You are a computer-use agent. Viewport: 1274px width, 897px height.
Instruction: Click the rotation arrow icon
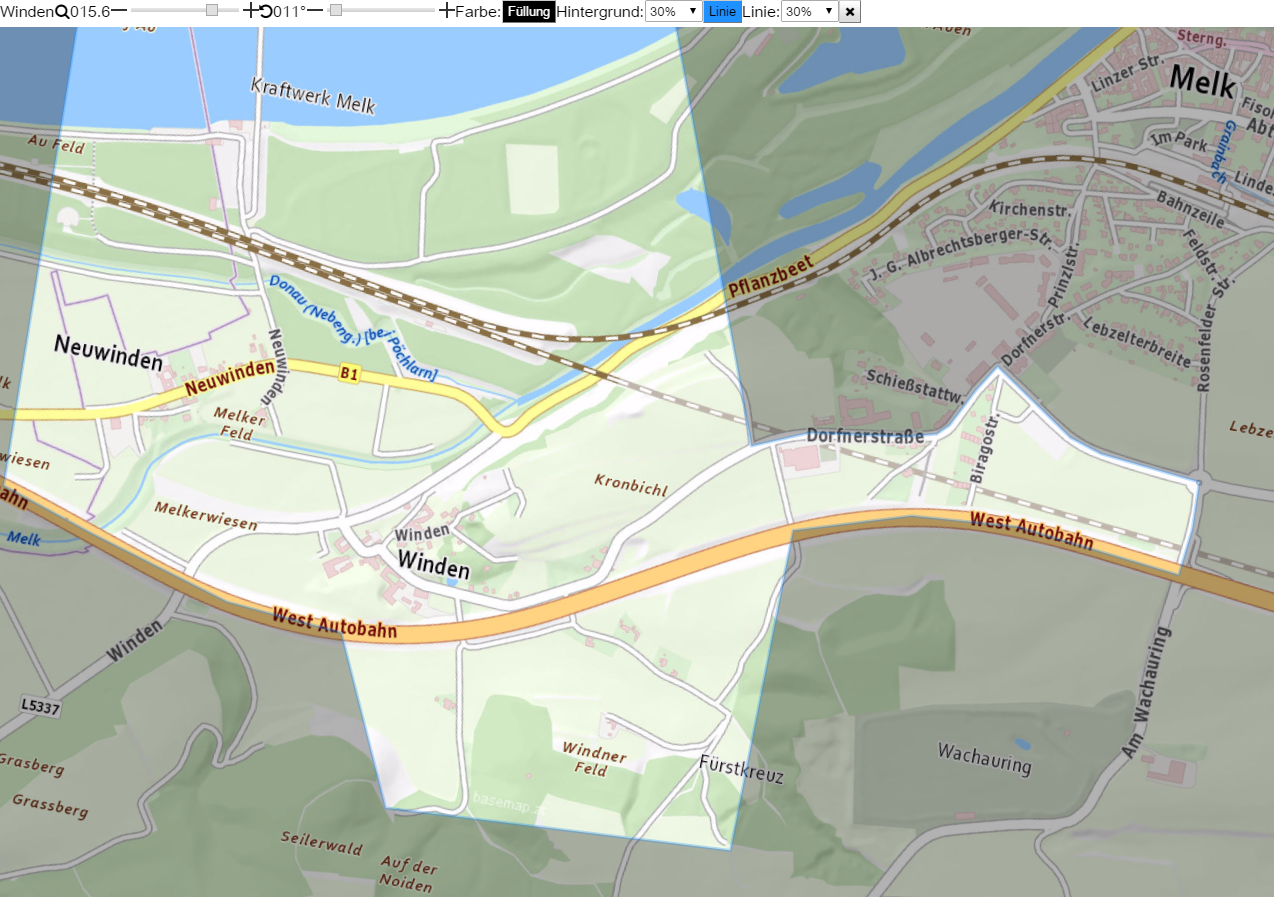265,11
